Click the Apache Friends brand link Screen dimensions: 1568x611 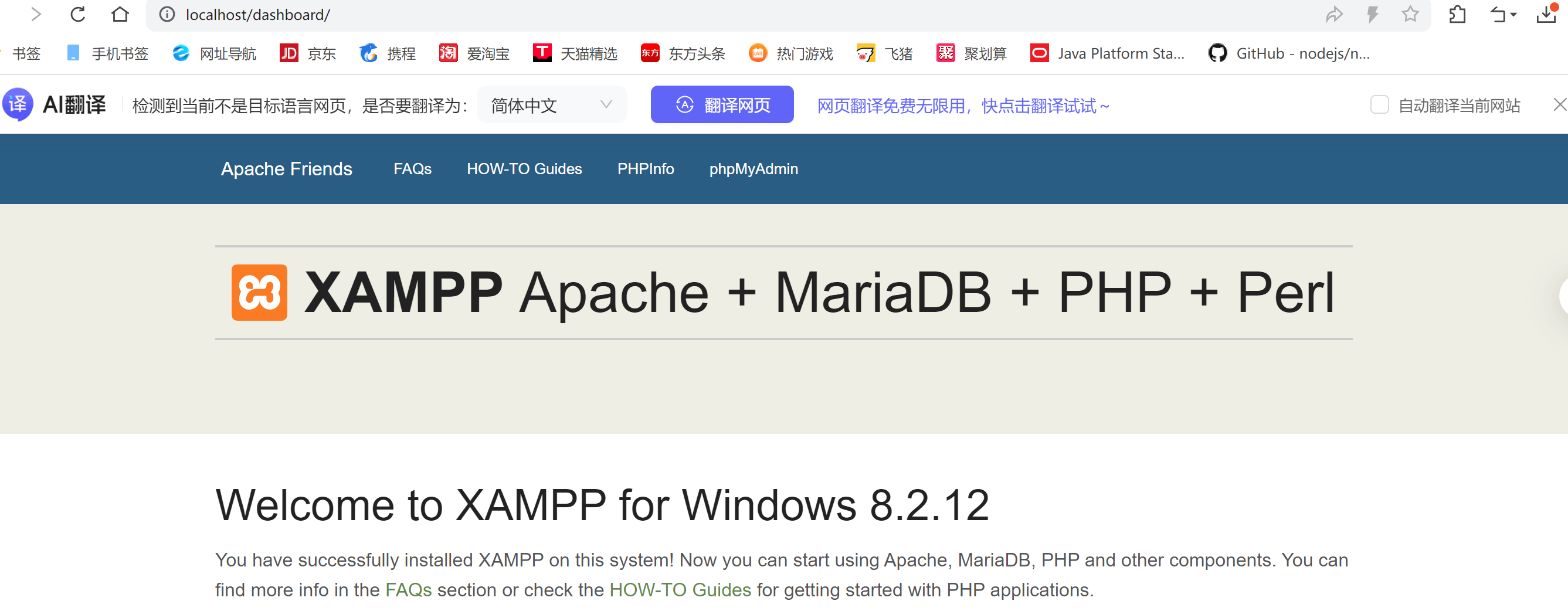tap(286, 168)
